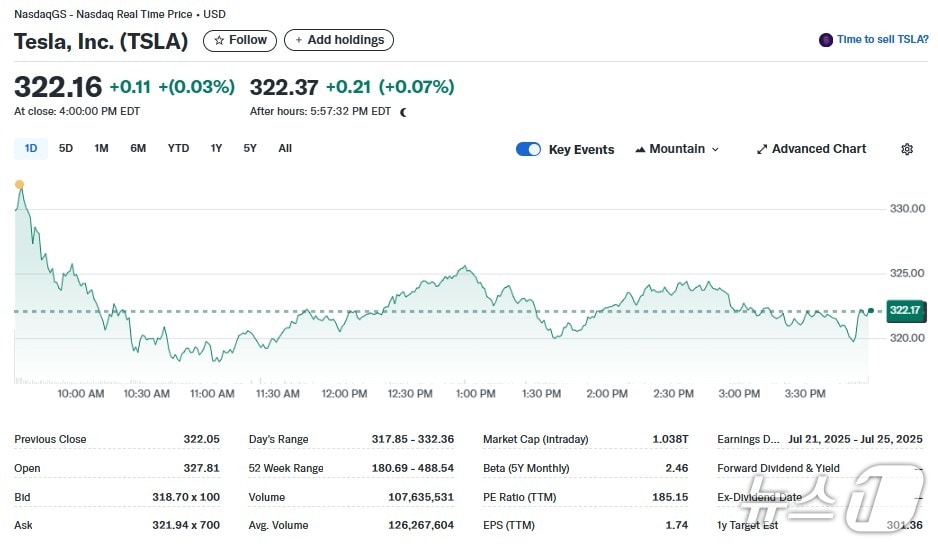Image resolution: width=938 pixels, height=546 pixels.
Task: Show the 6M price history
Action: tap(138, 148)
